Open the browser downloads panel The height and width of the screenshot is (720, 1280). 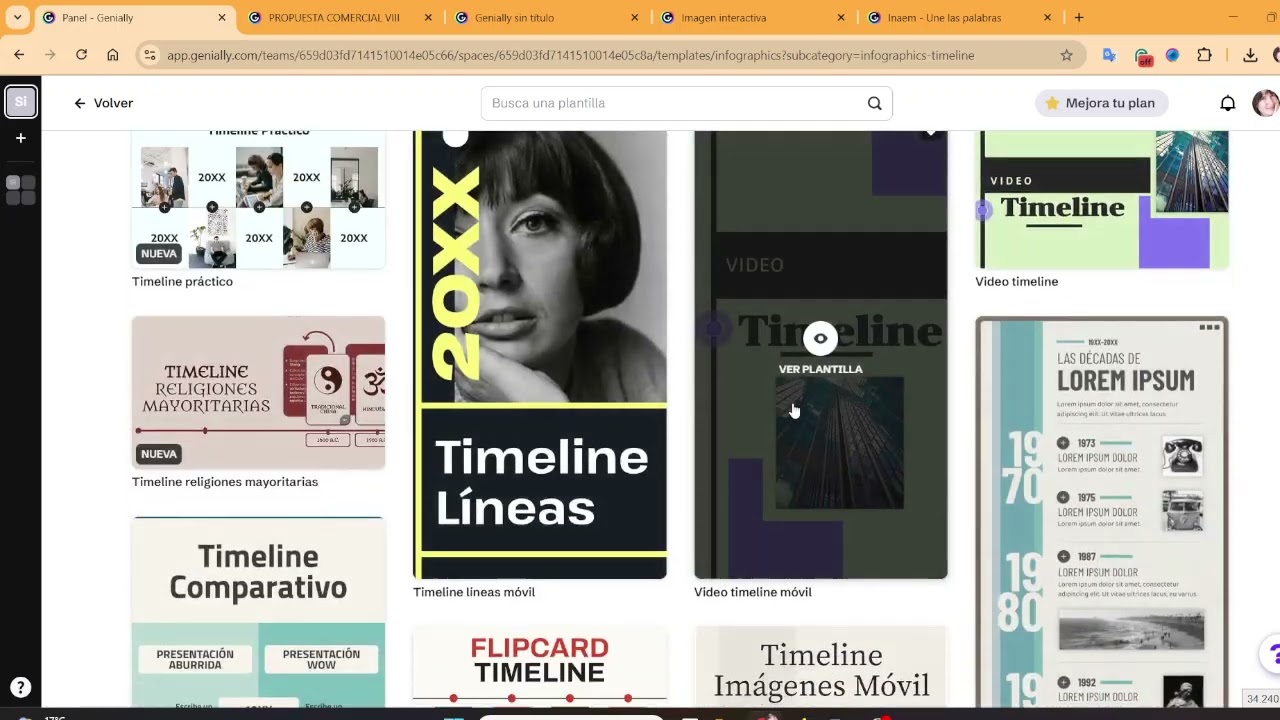pos(1250,55)
